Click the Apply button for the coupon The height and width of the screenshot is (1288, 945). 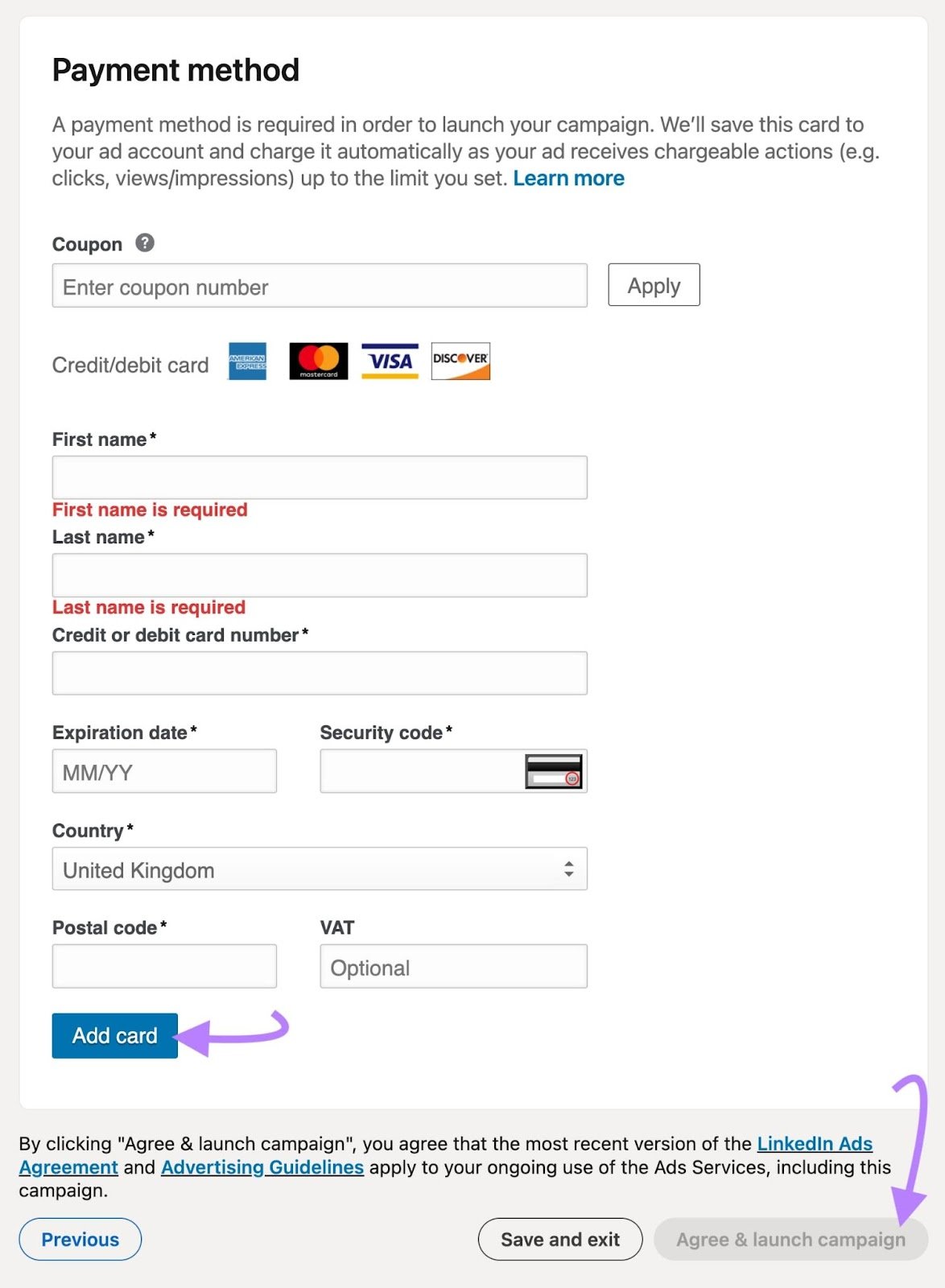(654, 284)
